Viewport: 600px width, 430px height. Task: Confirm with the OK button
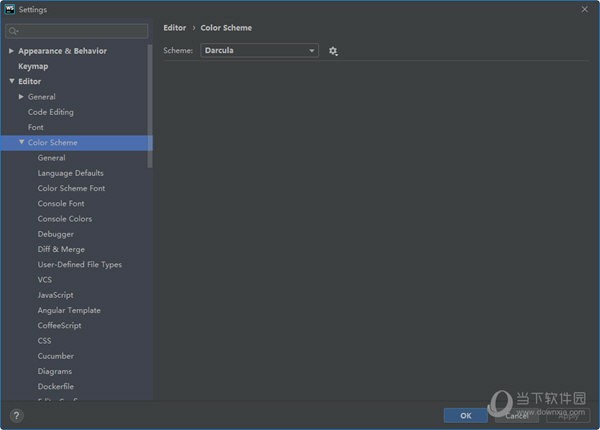click(466, 415)
